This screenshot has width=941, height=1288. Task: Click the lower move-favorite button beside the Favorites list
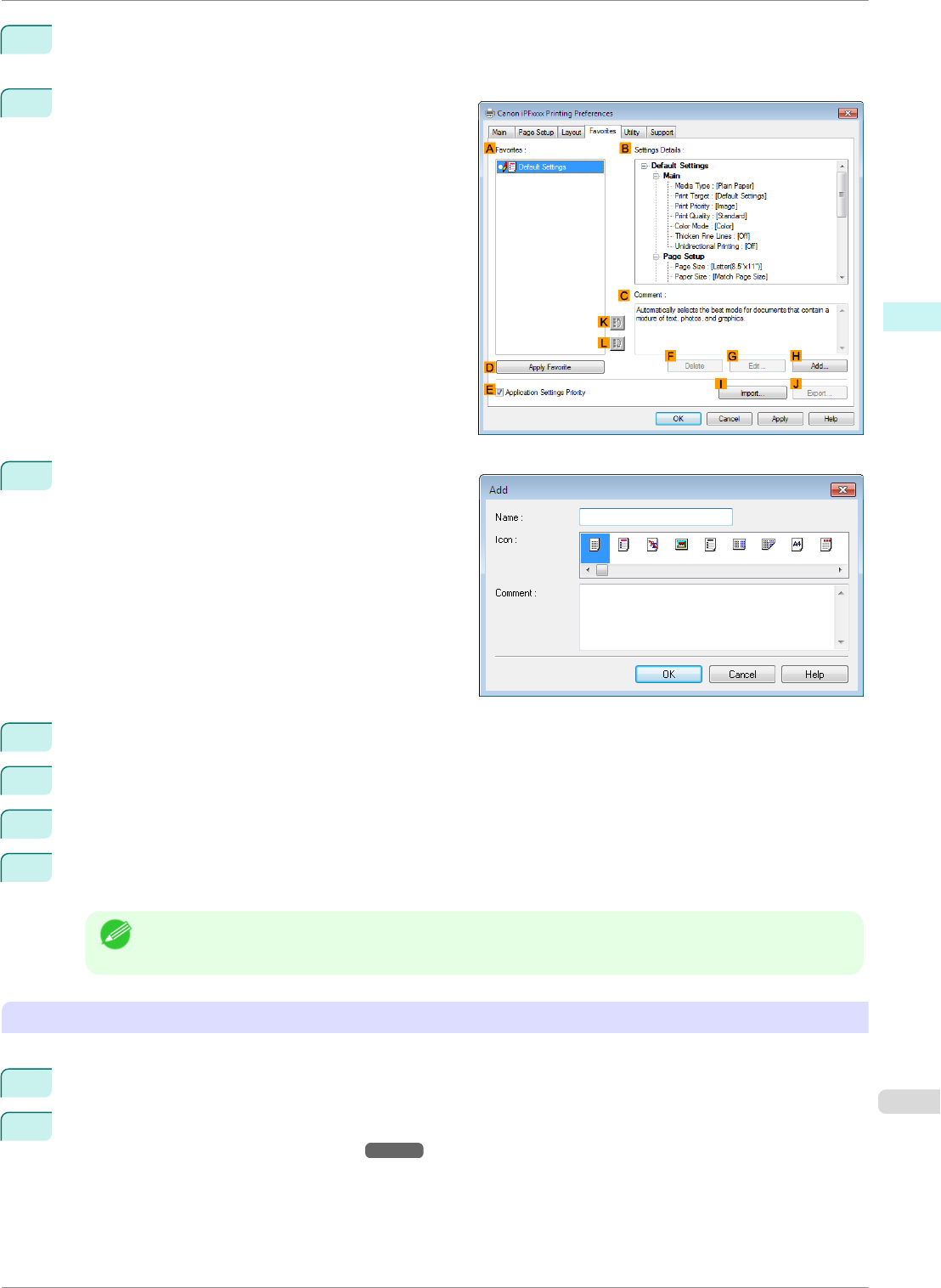[617, 344]
